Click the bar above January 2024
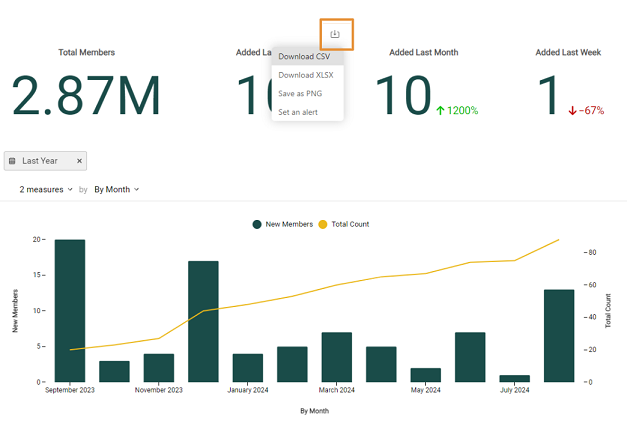Screen dimensions: 627x426 point(248,367)
